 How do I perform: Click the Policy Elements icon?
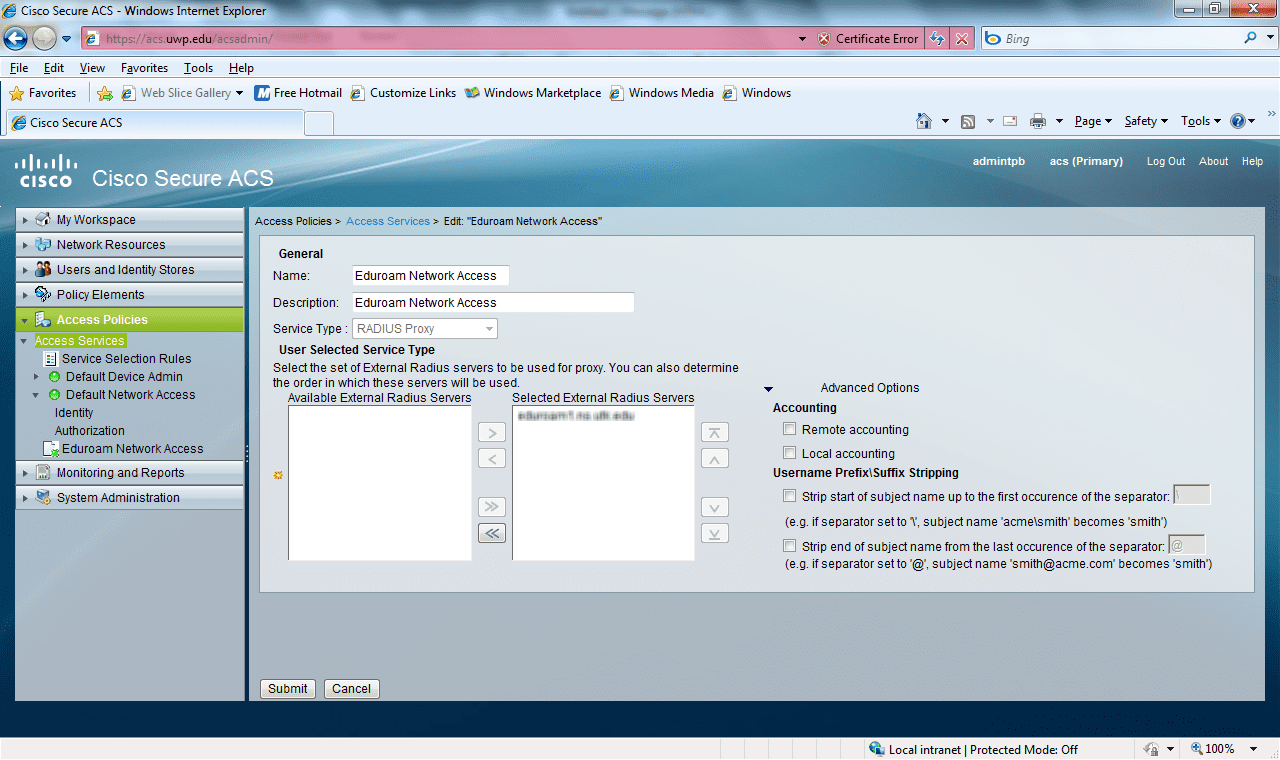(43, 295)
